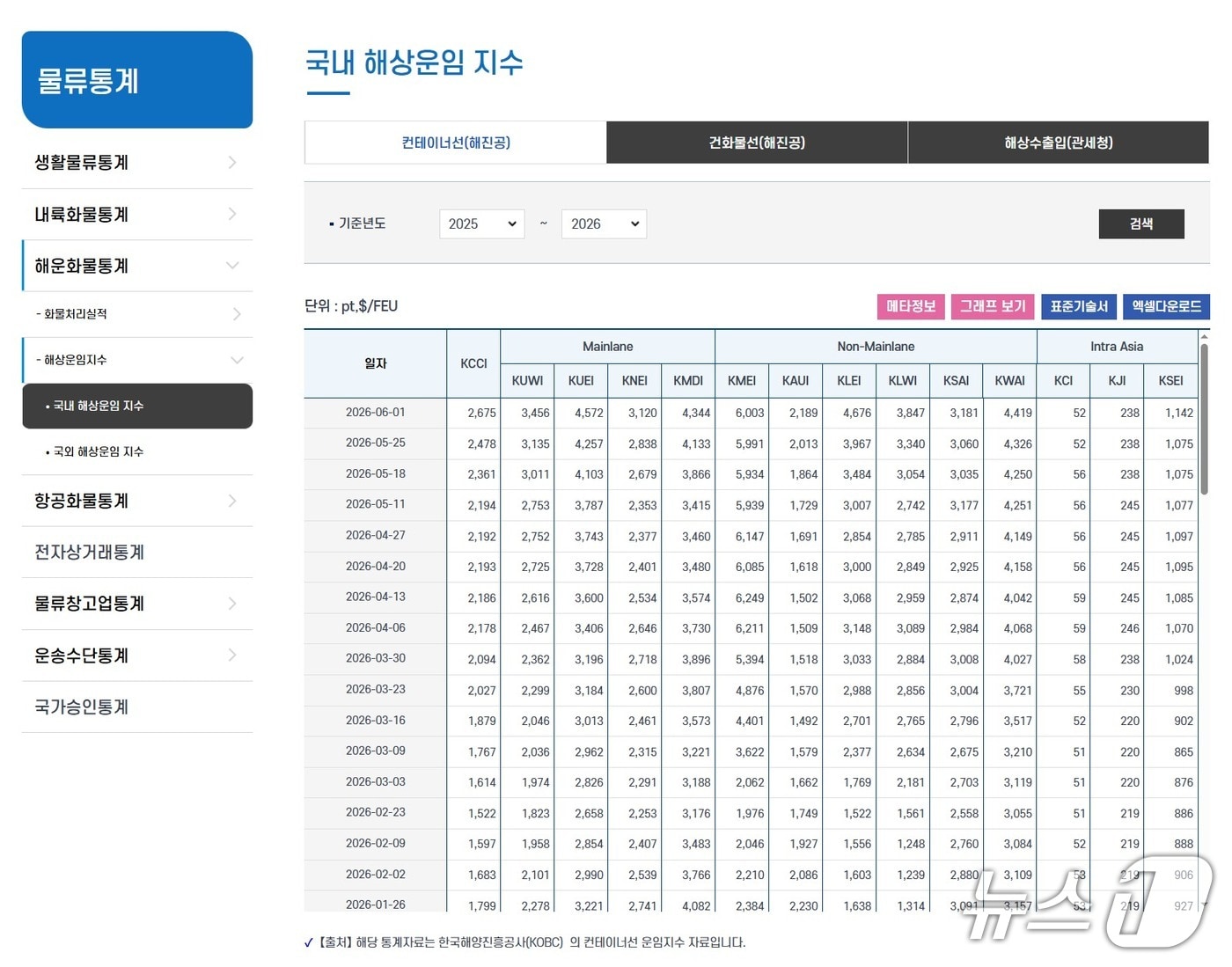
Task: Expand the 내륙화물통계 menu chevron
Action: pos(232,214)
